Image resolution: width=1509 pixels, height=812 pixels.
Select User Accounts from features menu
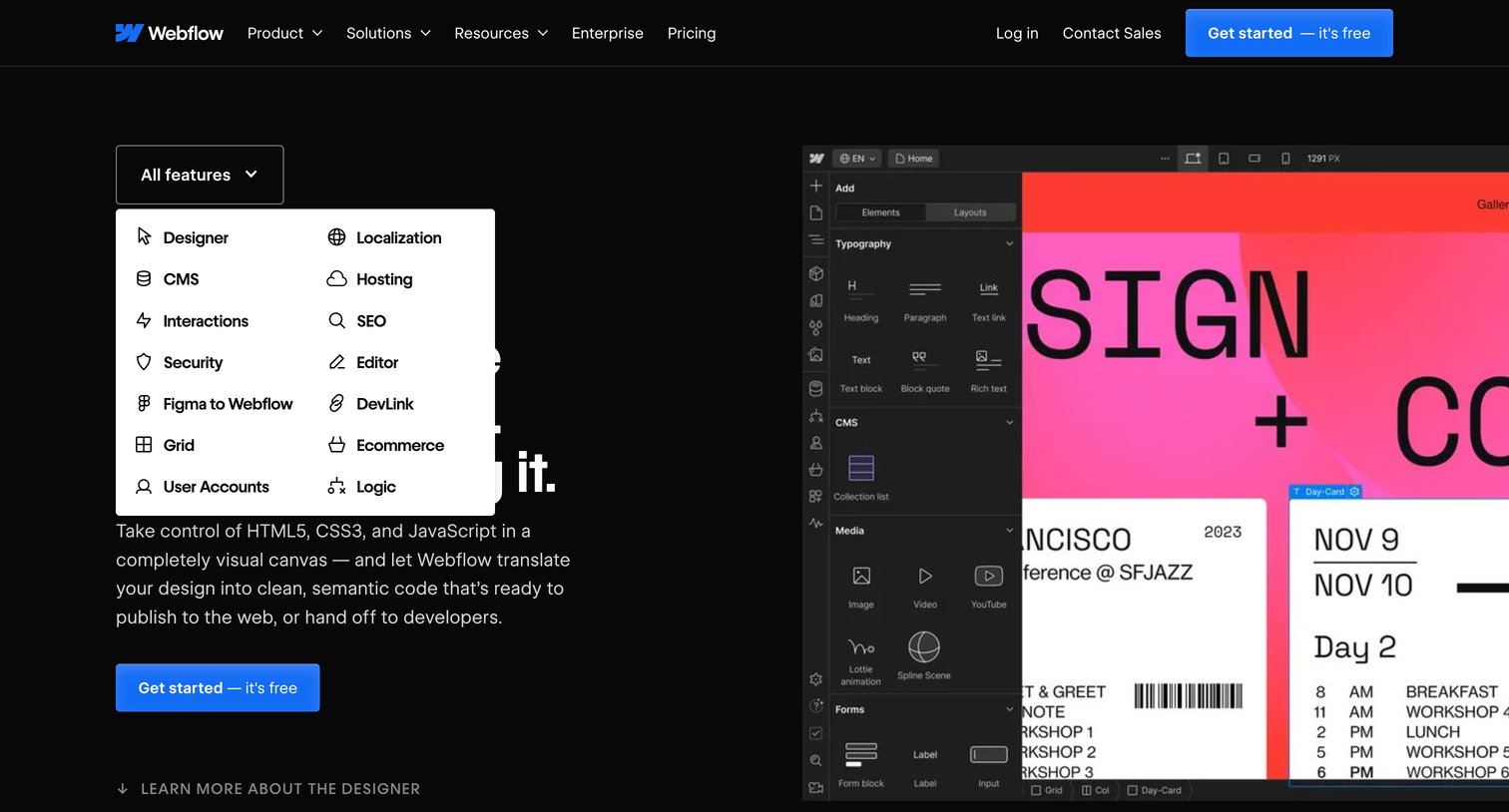tap(203, 487)
